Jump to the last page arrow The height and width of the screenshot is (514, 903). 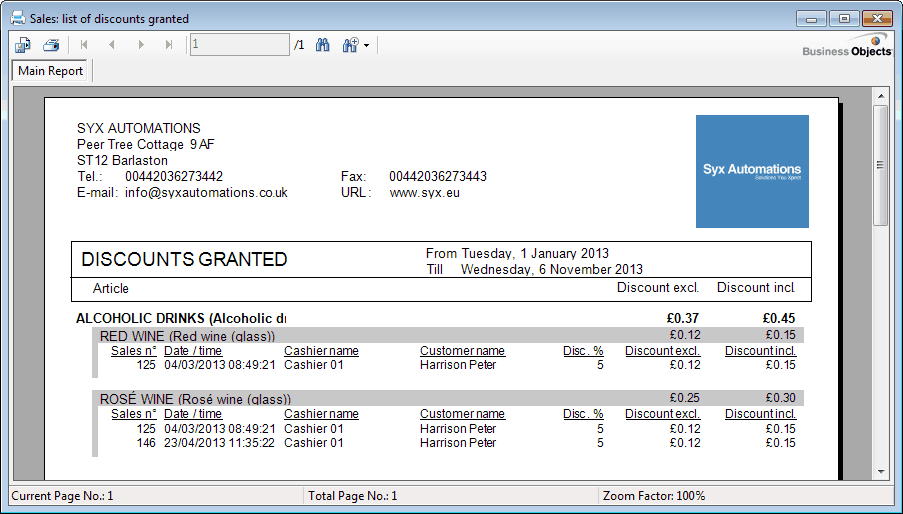[169, 45]
